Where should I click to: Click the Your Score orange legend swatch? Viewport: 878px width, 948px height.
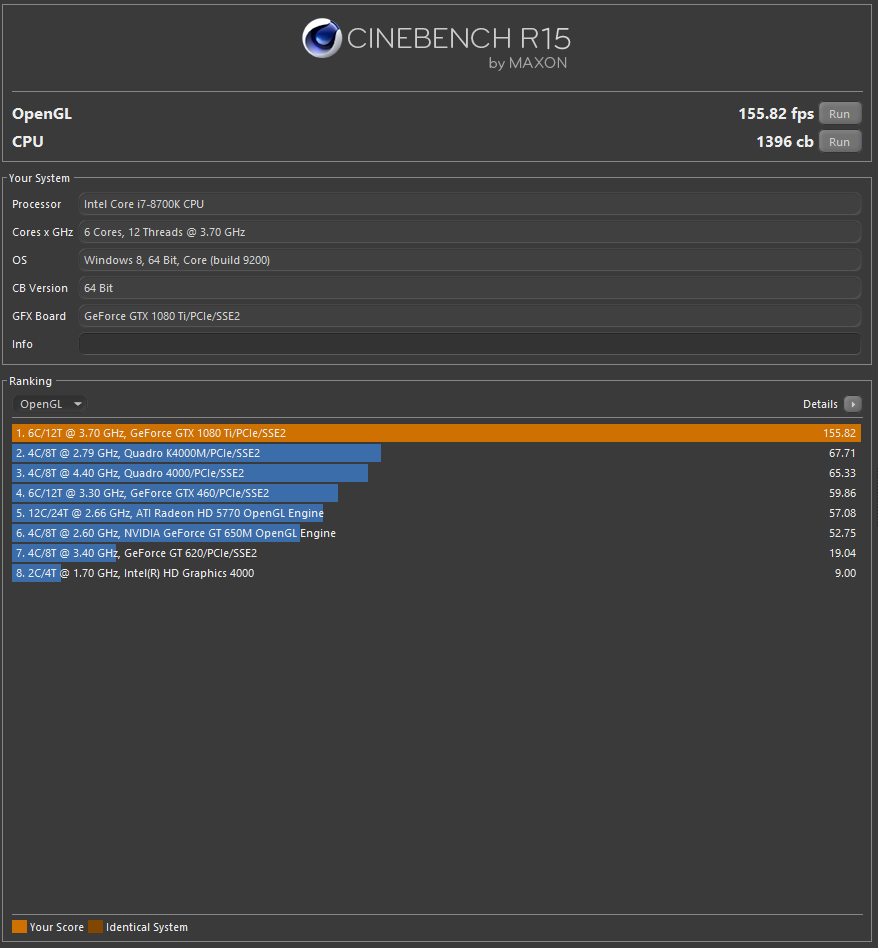tap(19, 927)
